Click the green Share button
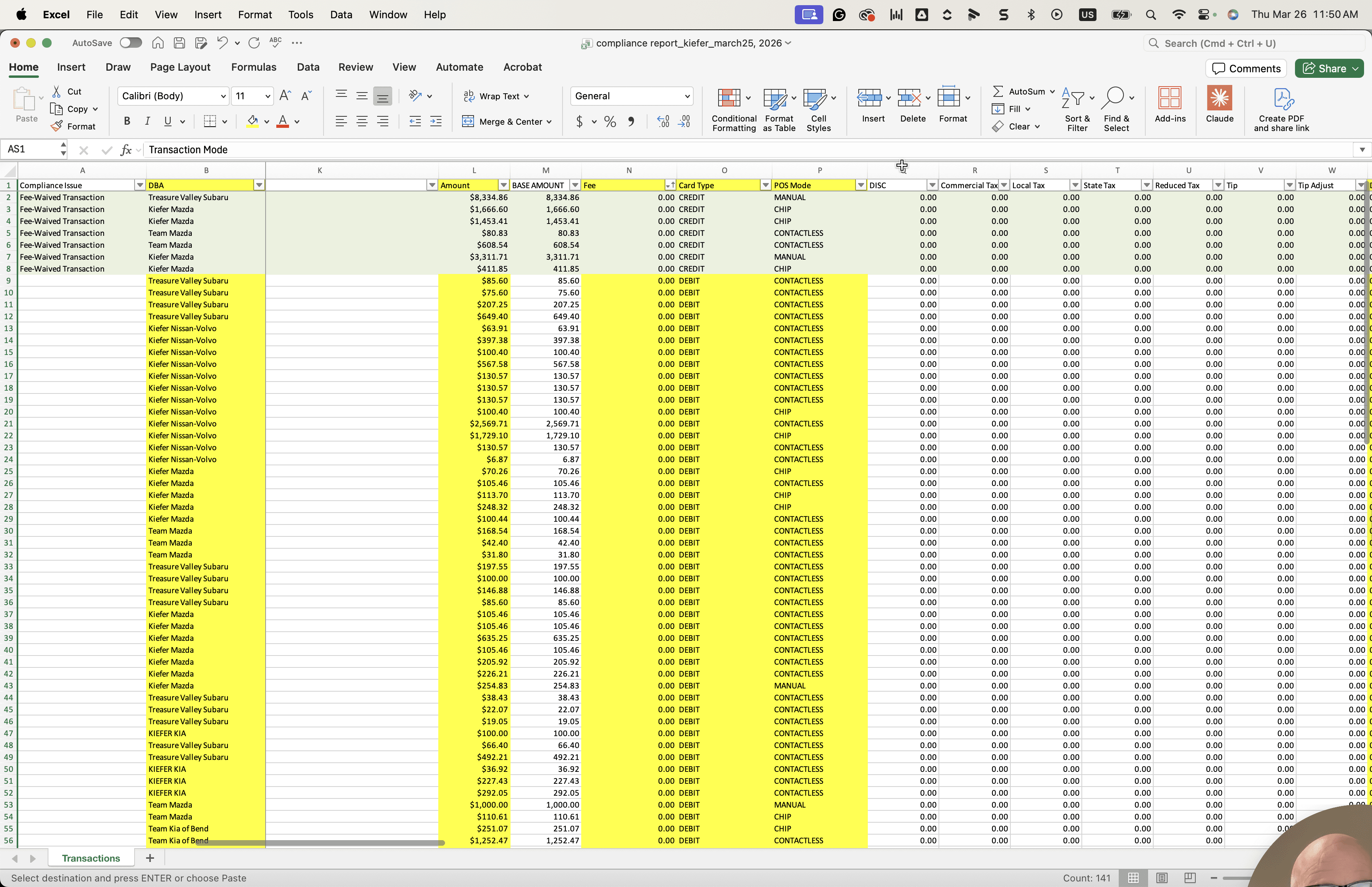The image size is (1372, 887). pyautogui.click(x=1329, y=69)
